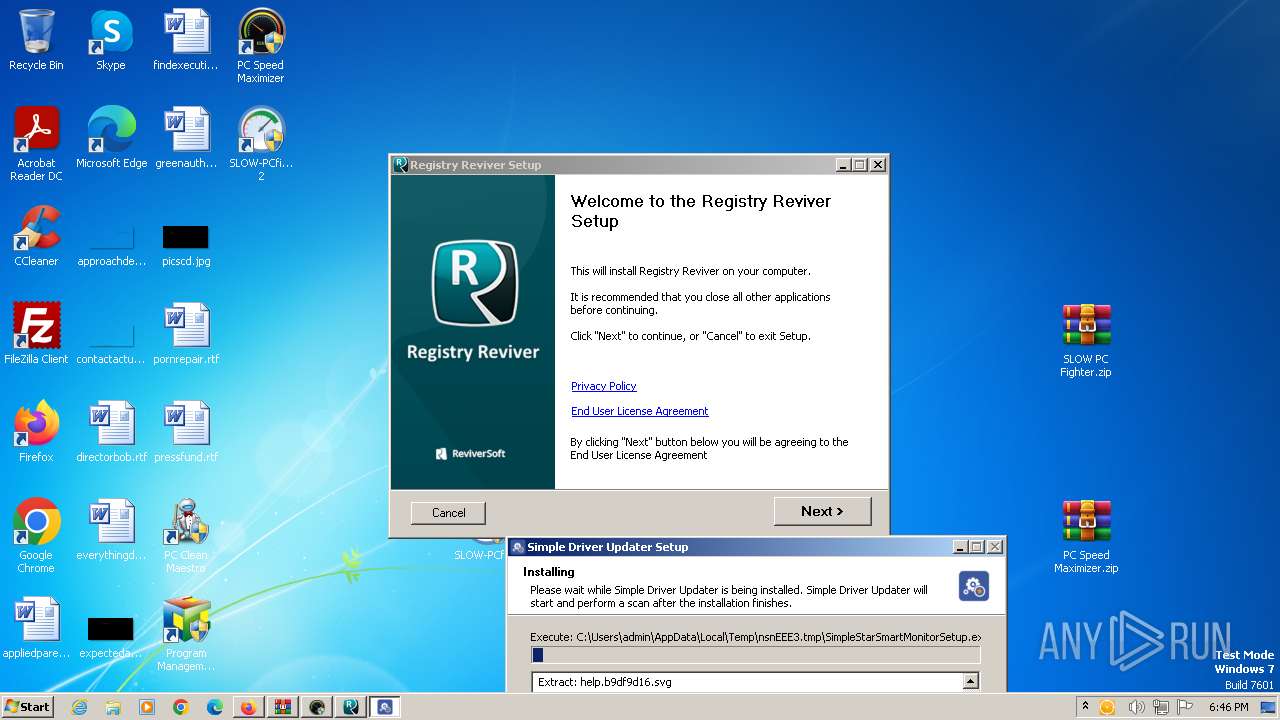Click the Simple Driver Updater gear icon
This screenshot has height=720, width=1280.
click(x=973, y=586)
